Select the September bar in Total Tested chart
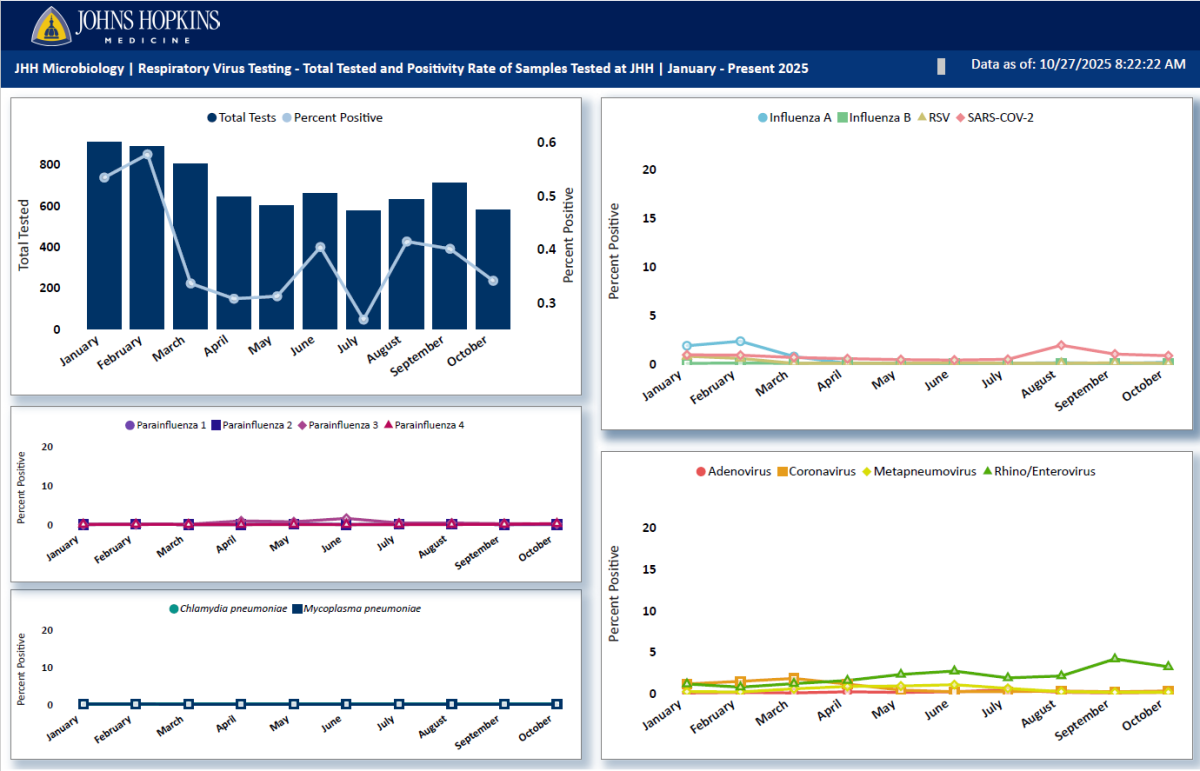1200x771 pixels. [449, 256]
